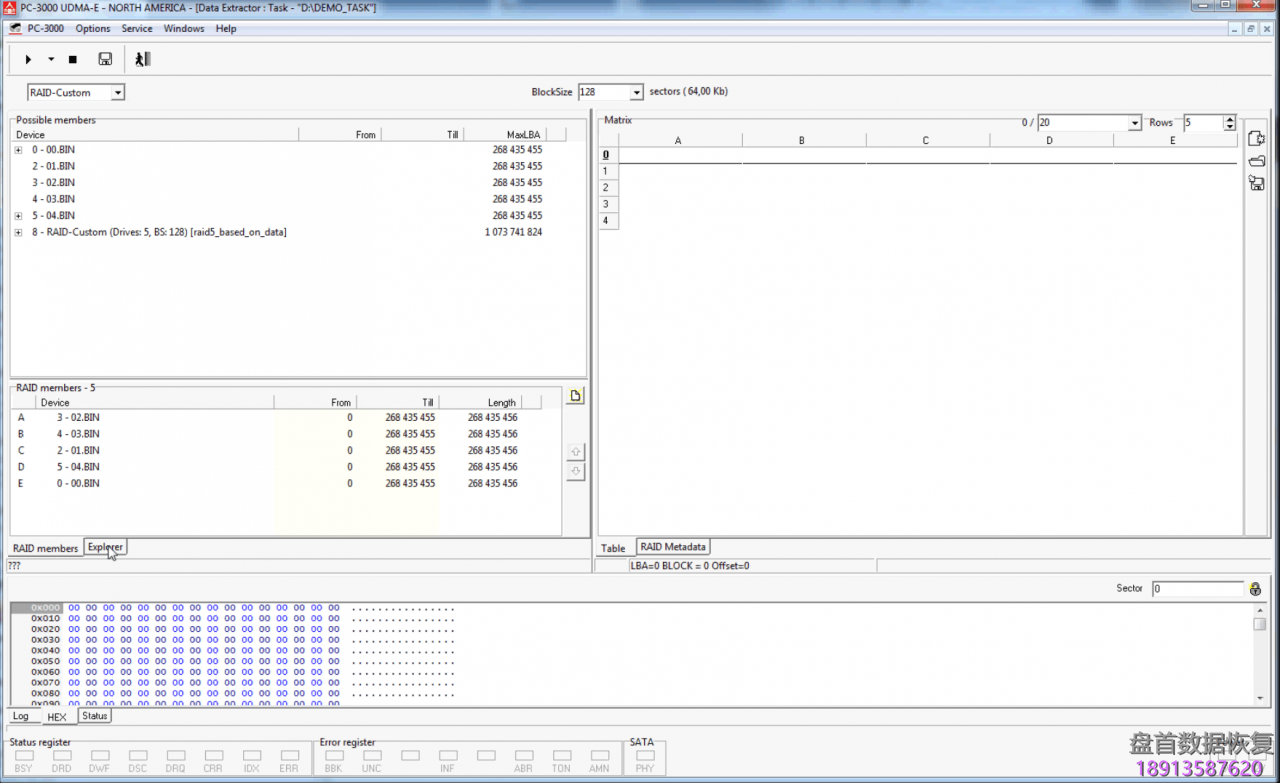Viewport: 1280px width, 783px height.
Task: Add new entry with highlighted document icon
Action: click(x=575, y=396)
